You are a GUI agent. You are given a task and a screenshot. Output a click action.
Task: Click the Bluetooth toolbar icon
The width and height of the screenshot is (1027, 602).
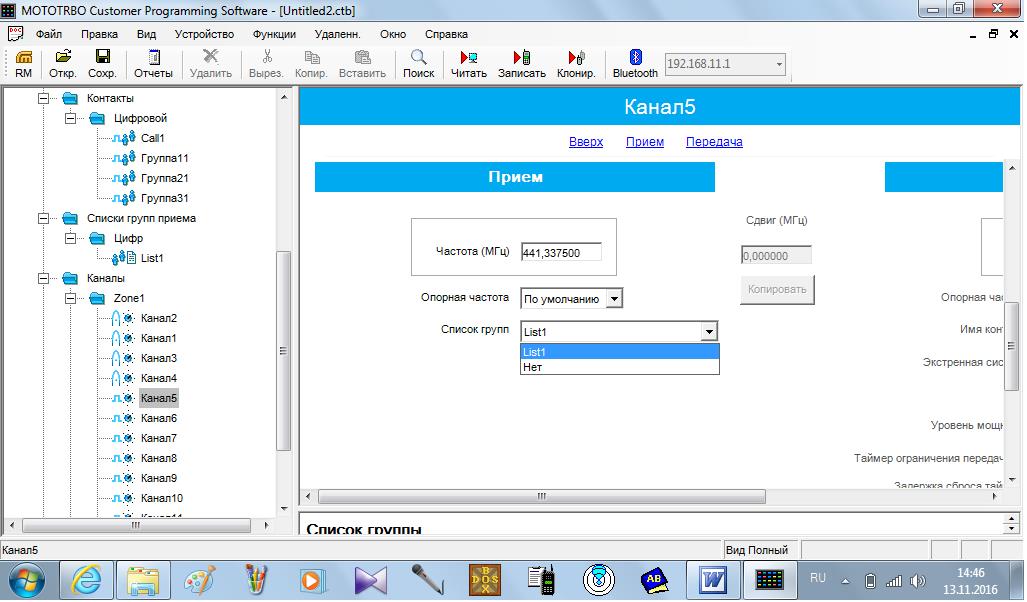[x=635, y=64]
